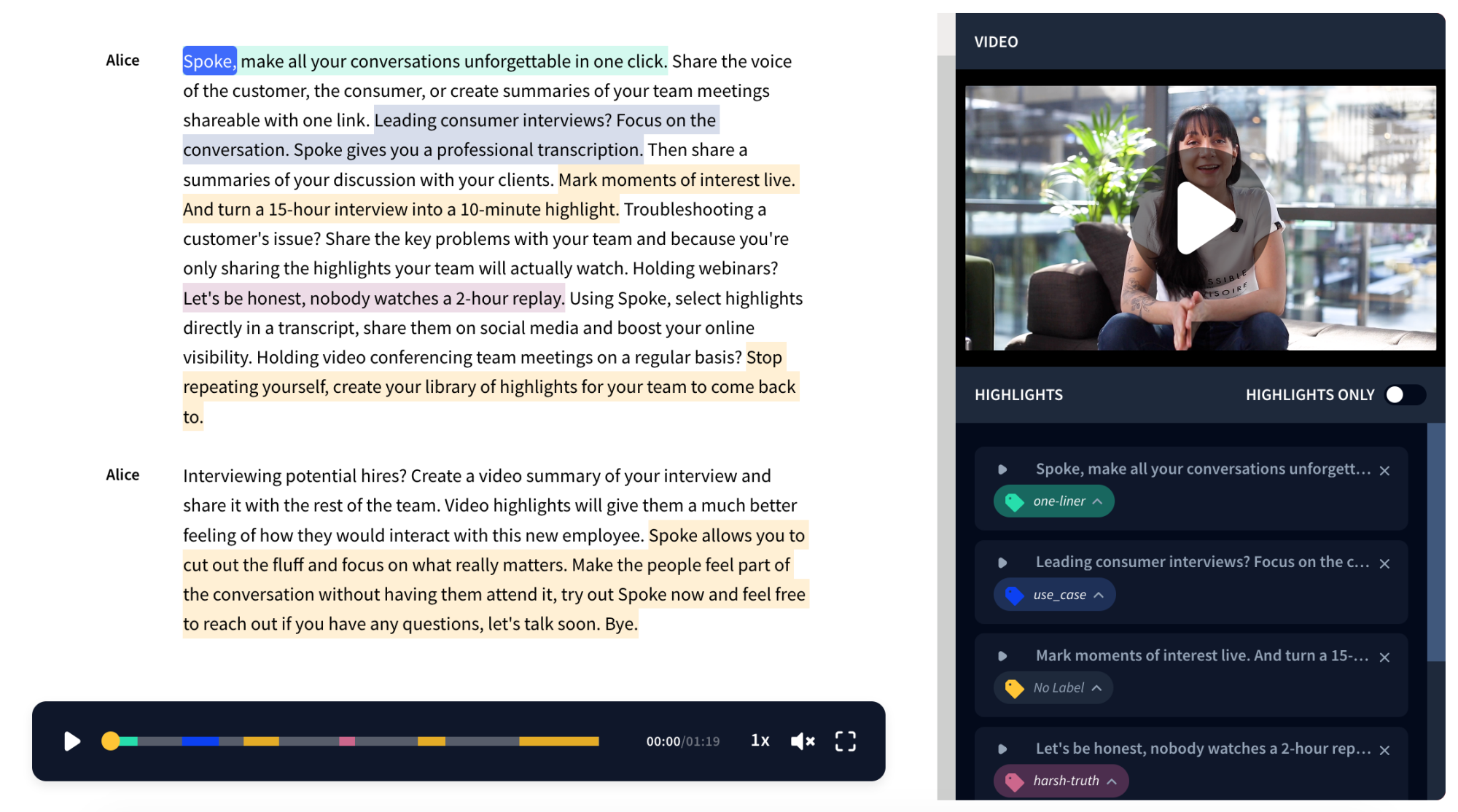Jump to the pink segment on timeline

click(x=347, y=741)
